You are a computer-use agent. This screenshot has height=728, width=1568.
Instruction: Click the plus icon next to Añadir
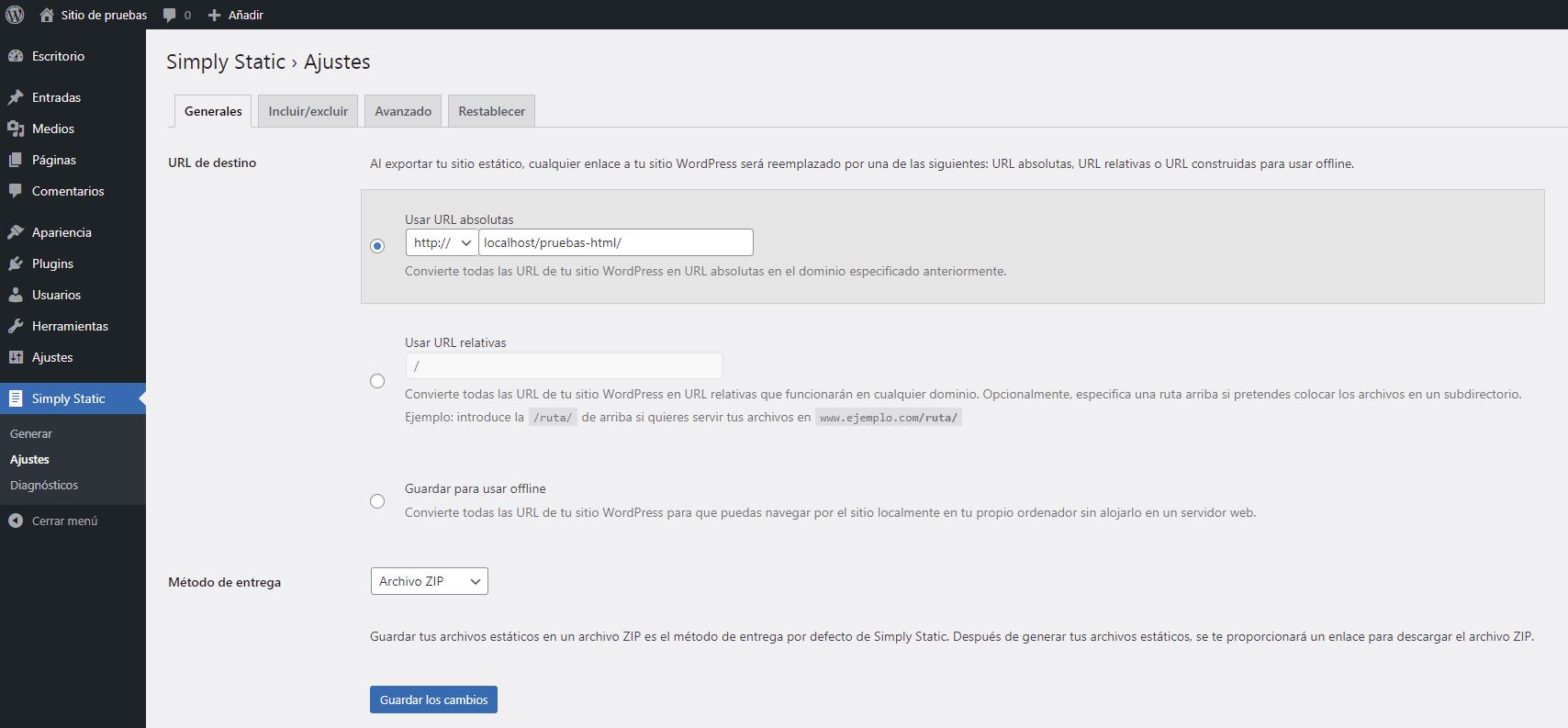click(215, 15)
